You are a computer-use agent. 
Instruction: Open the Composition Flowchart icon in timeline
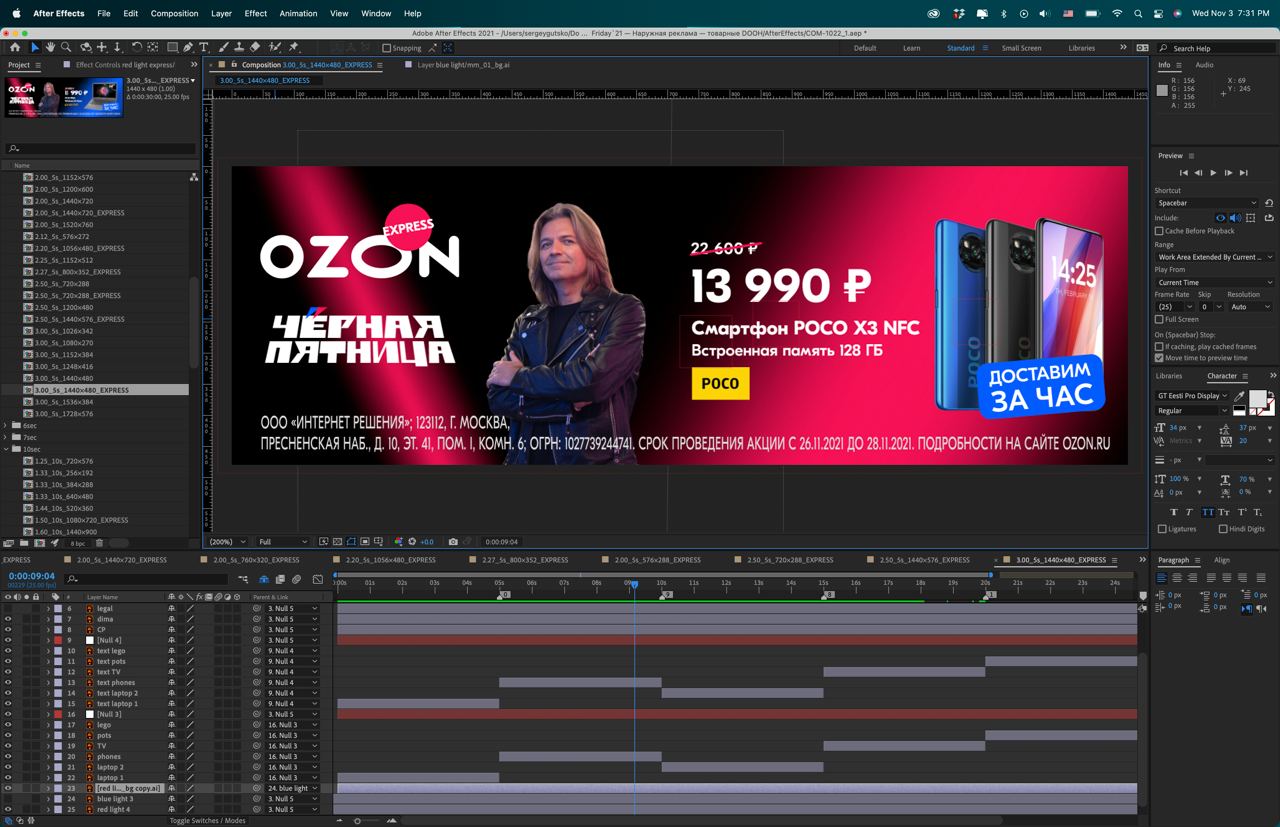[243, 579]
